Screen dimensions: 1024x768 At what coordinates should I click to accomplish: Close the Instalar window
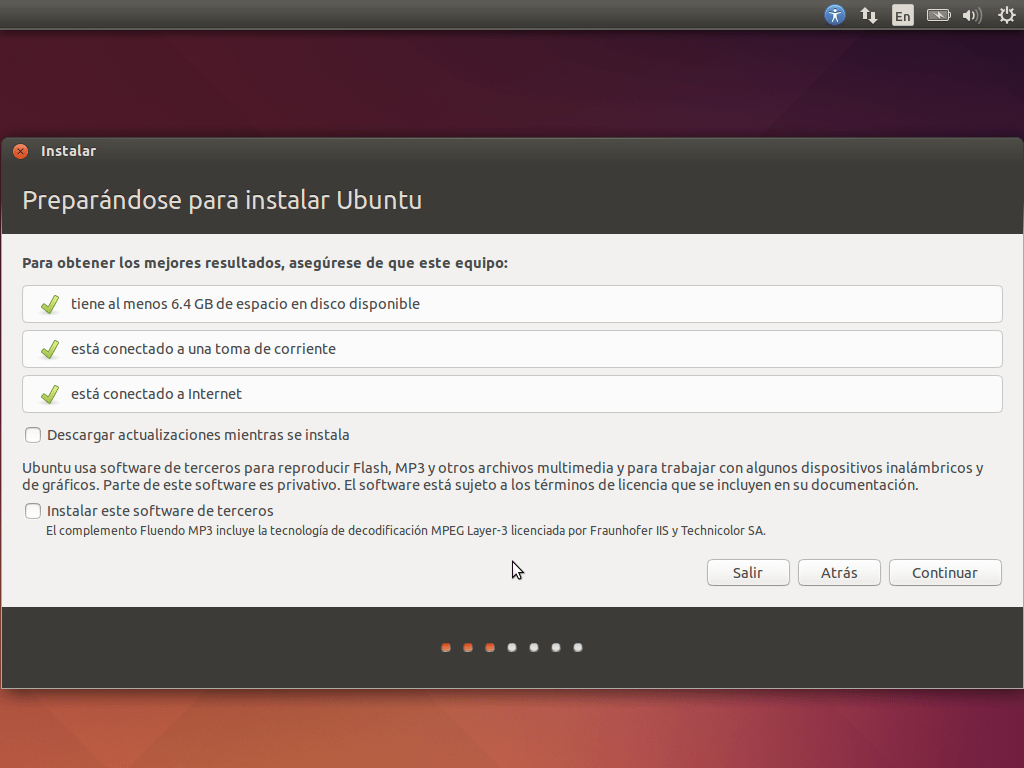[x=20, y=152]
